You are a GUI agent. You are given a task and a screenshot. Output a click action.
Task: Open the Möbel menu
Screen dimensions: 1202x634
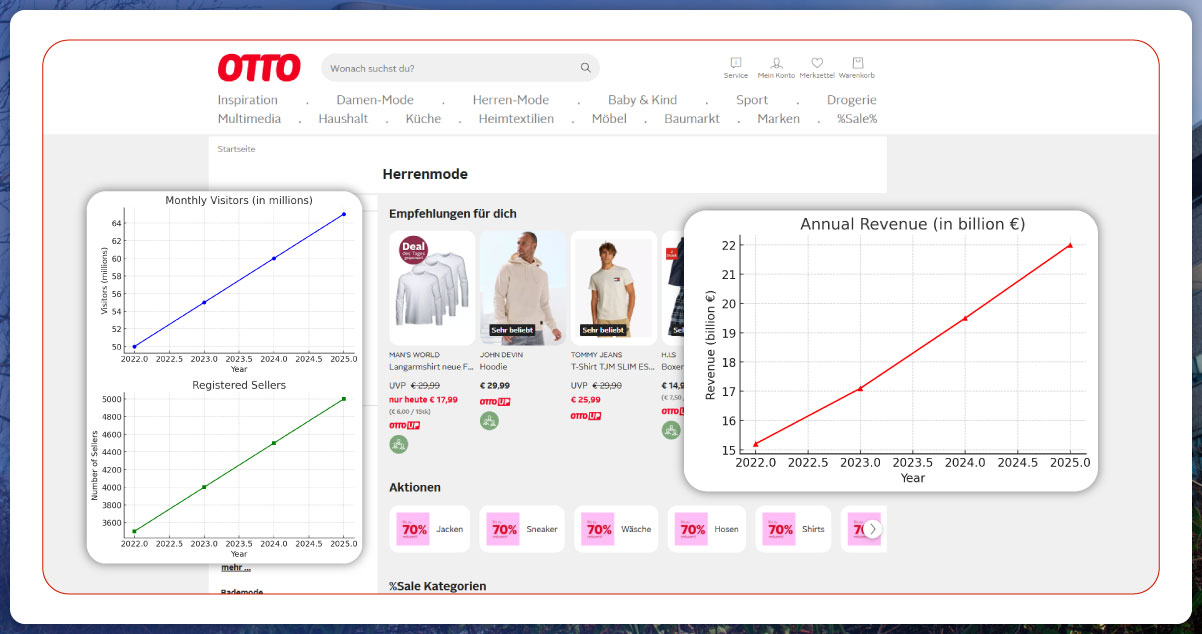(x=609, y=119)
